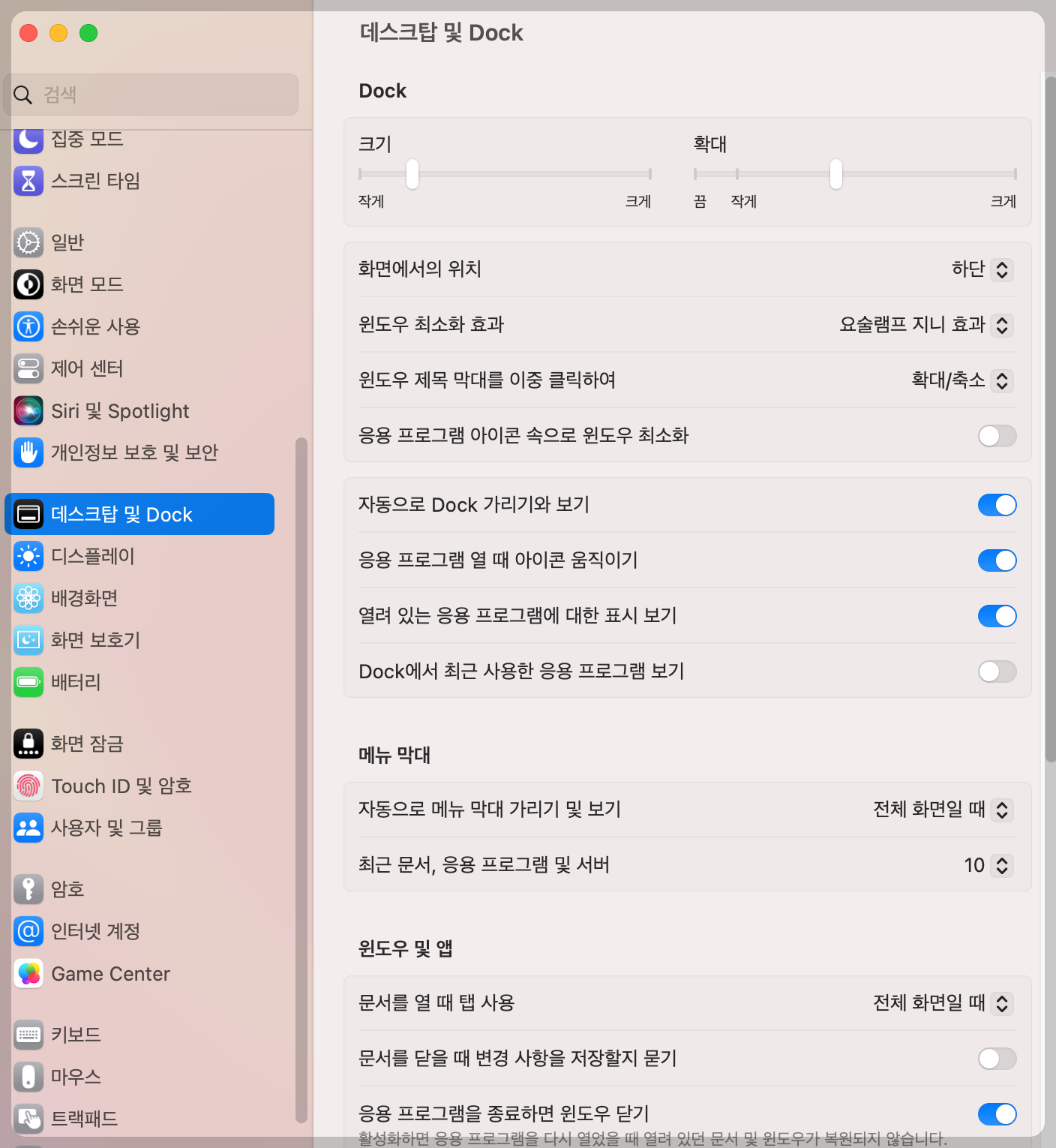Click the 메뉴 막대 section heading
This screenshot has width=1056, height=1148.
point(394,755)
